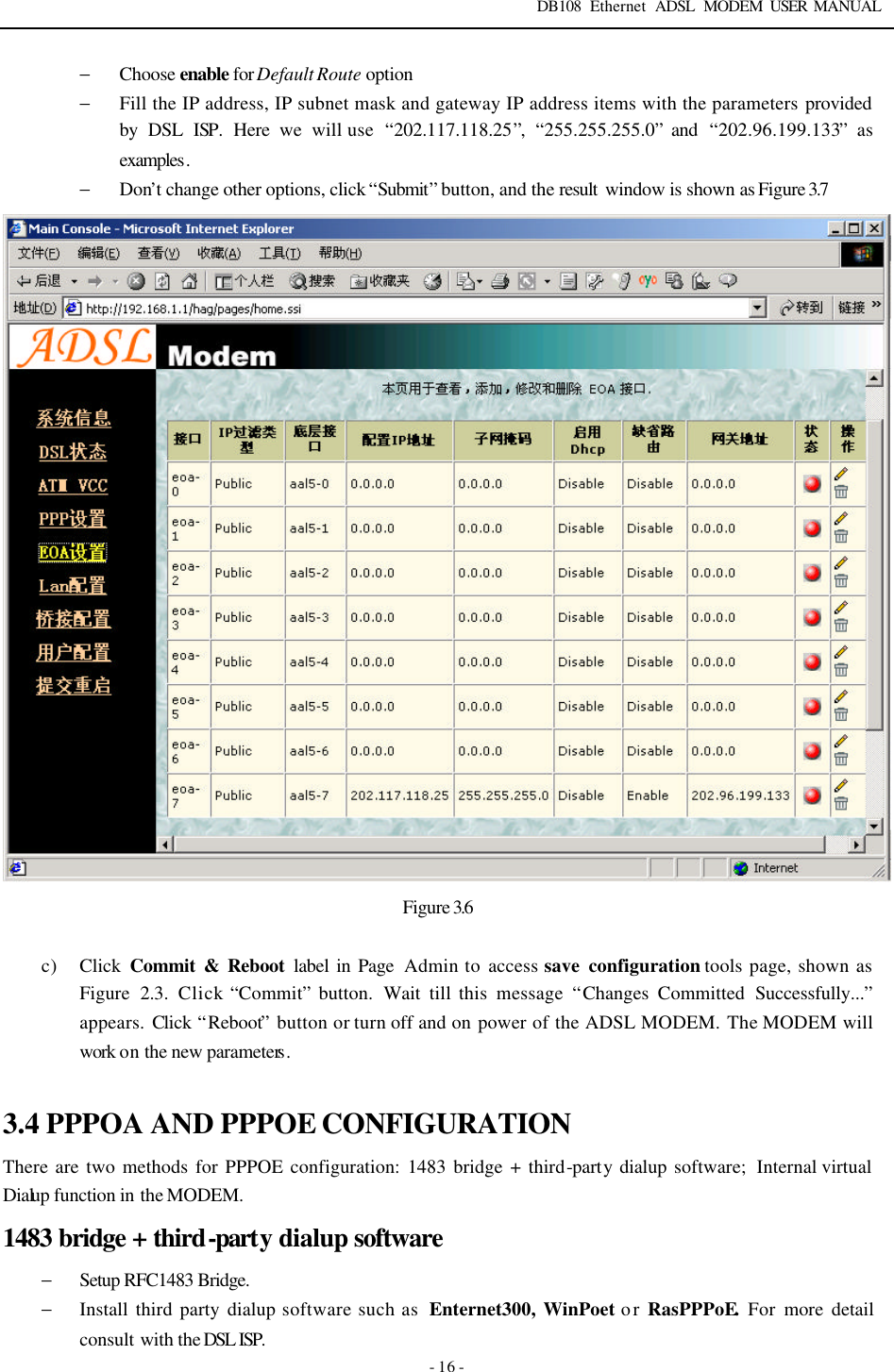Click the vertical scrollbar down arrow
Screen dimensions: 894x1372
[x=874, y=826]
